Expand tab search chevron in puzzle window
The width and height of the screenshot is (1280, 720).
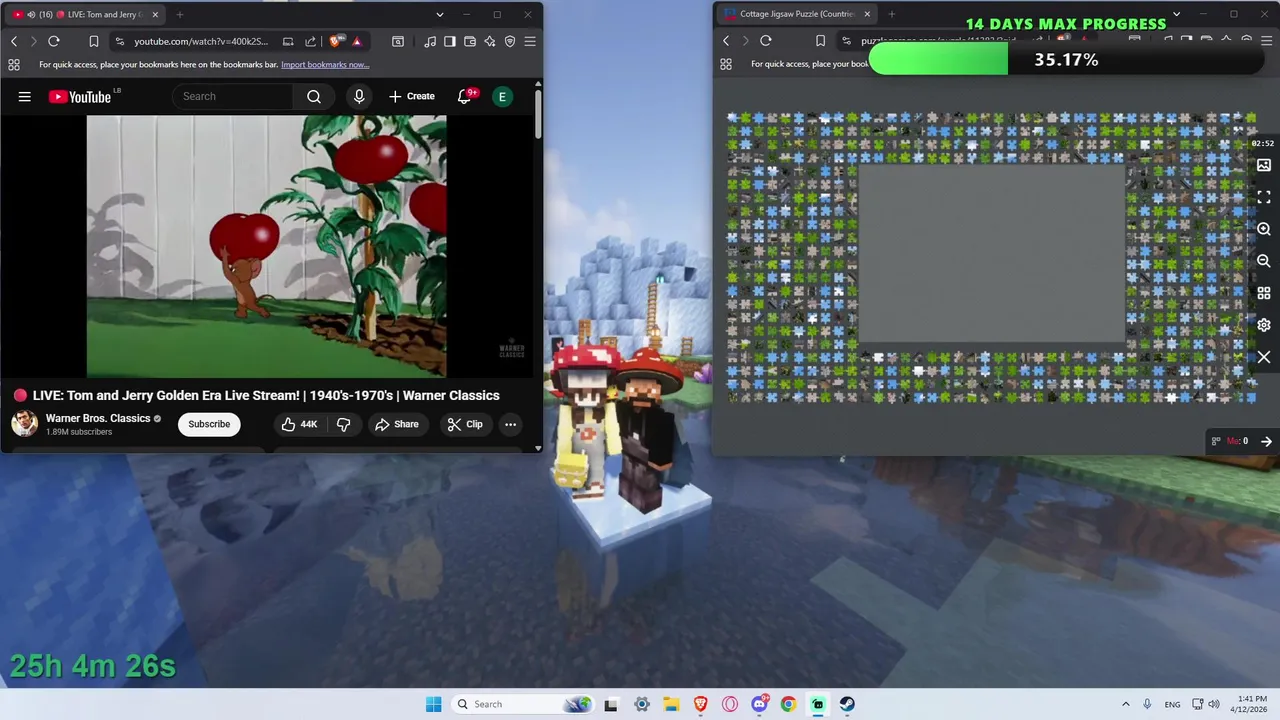tap(1177, 14)
